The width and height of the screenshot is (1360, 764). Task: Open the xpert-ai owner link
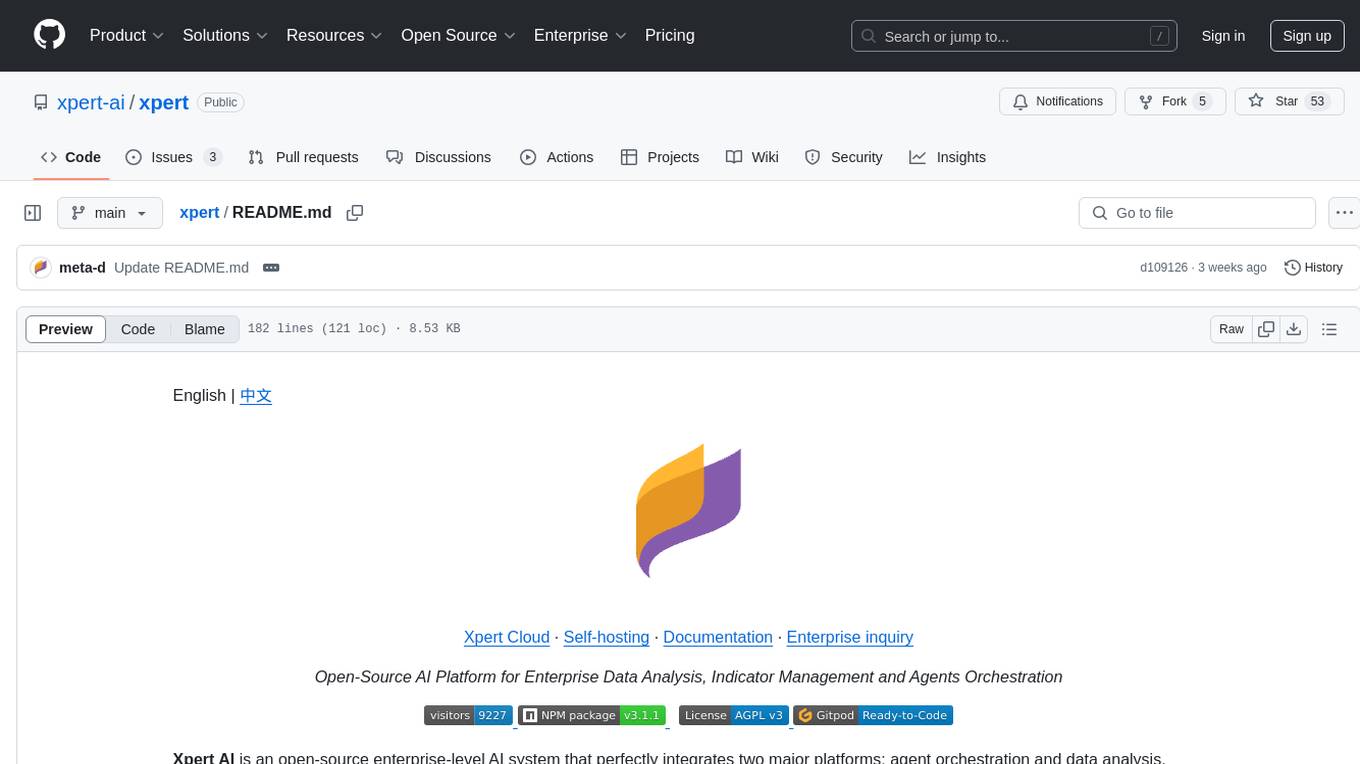(x=91, y=102)
